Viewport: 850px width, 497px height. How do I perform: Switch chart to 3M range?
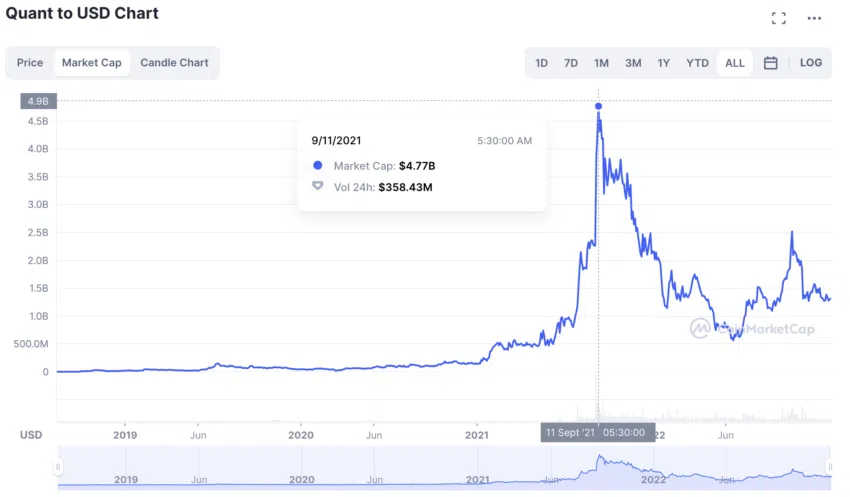(x=633, y=63)
